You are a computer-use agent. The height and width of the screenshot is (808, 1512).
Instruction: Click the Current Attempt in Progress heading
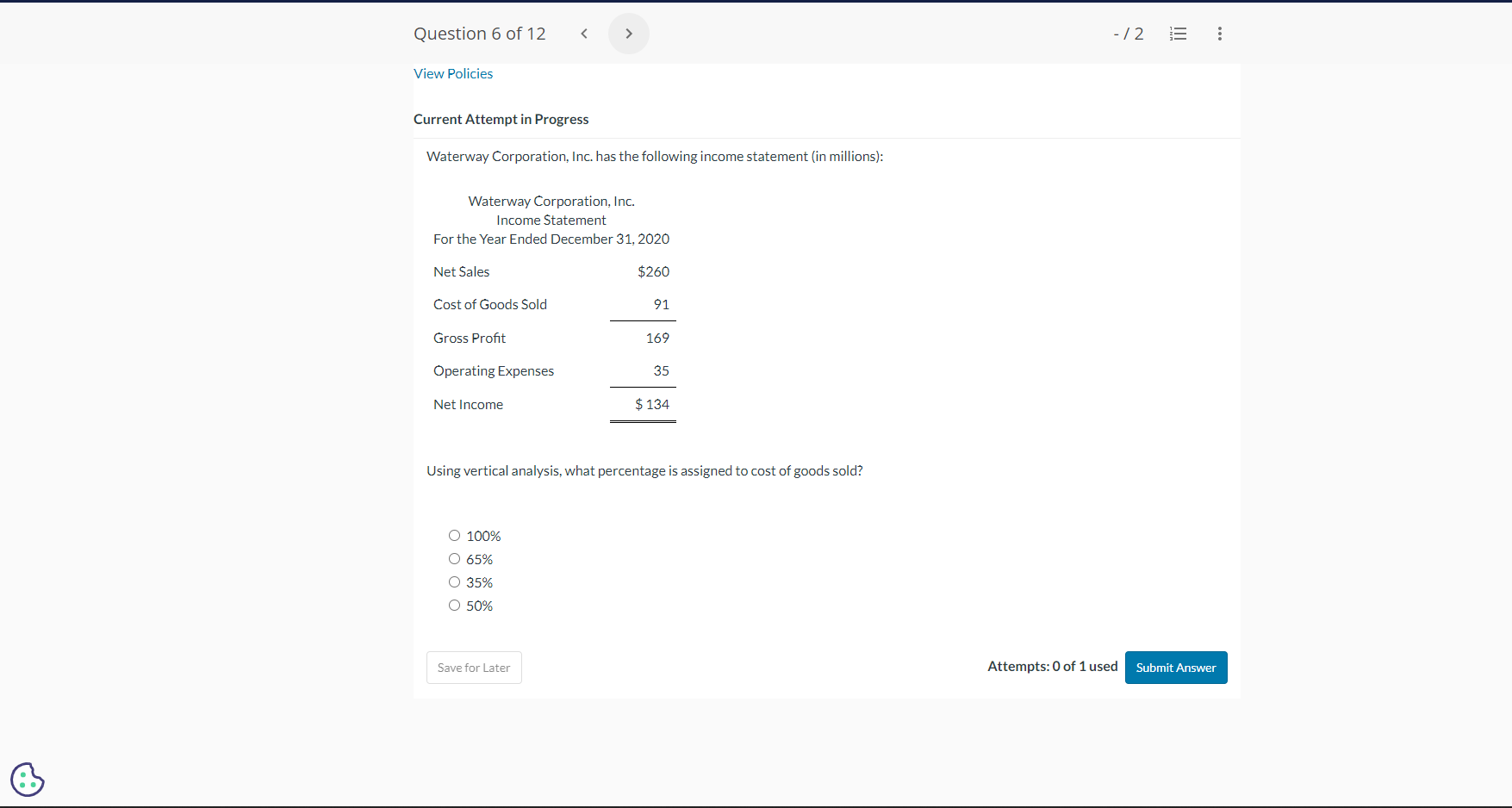pos(501,119)
